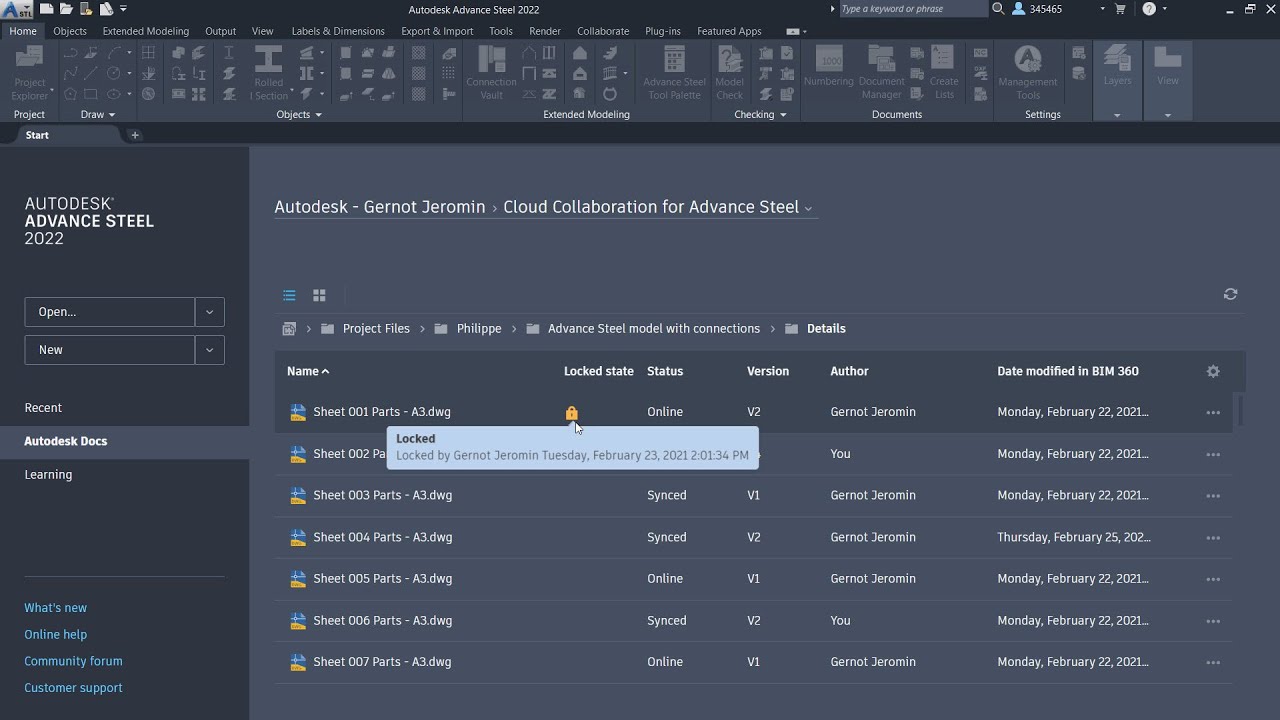
Task: Open Advance Steel Tool Palette
Action: 674,73
